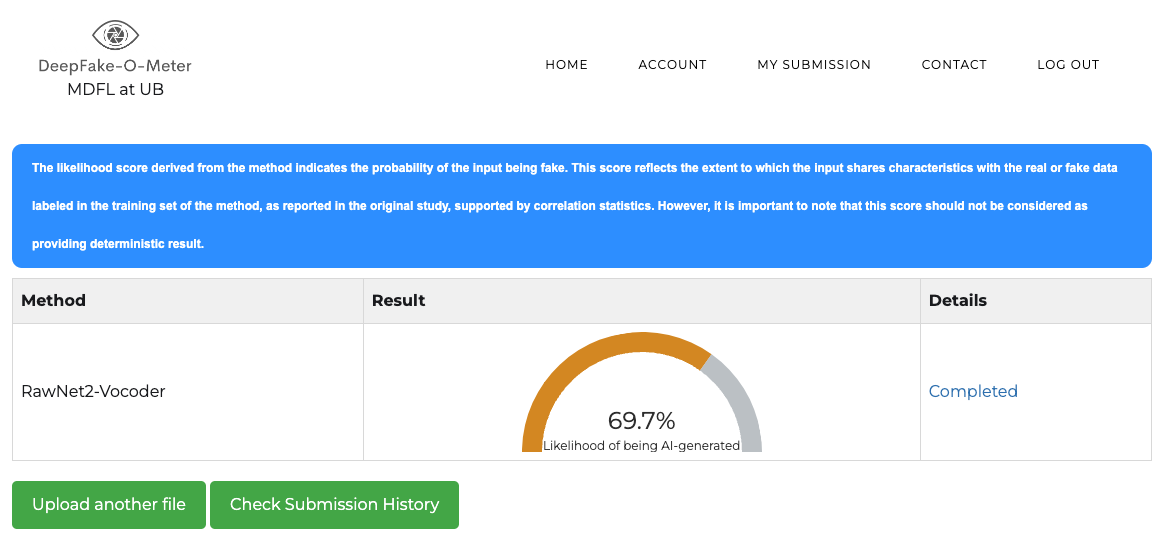The height and width of the screenshot is (558, 1164).
Task: Select LOG OUT in the navigation bar
Action: click(x=1068, y=65)
